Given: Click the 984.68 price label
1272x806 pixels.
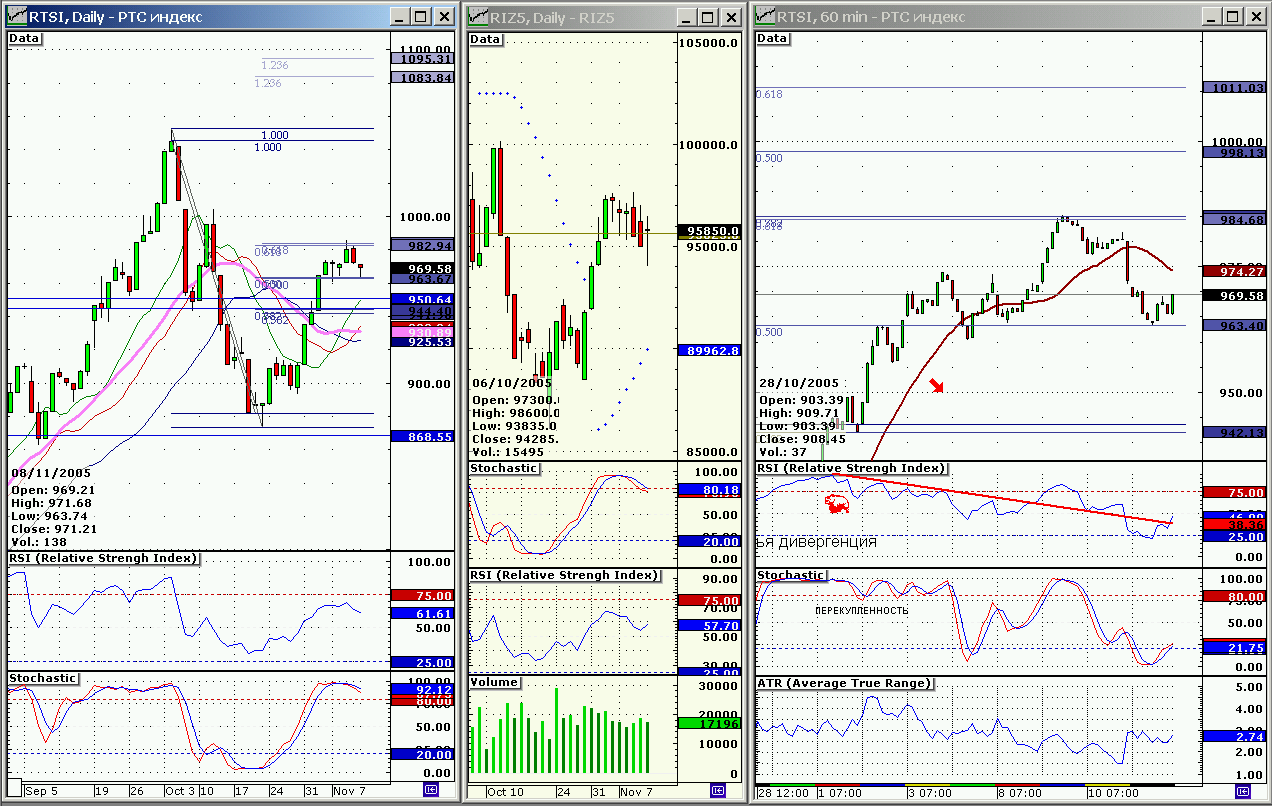Looking at the screenshot, I should pos(1237,219).
